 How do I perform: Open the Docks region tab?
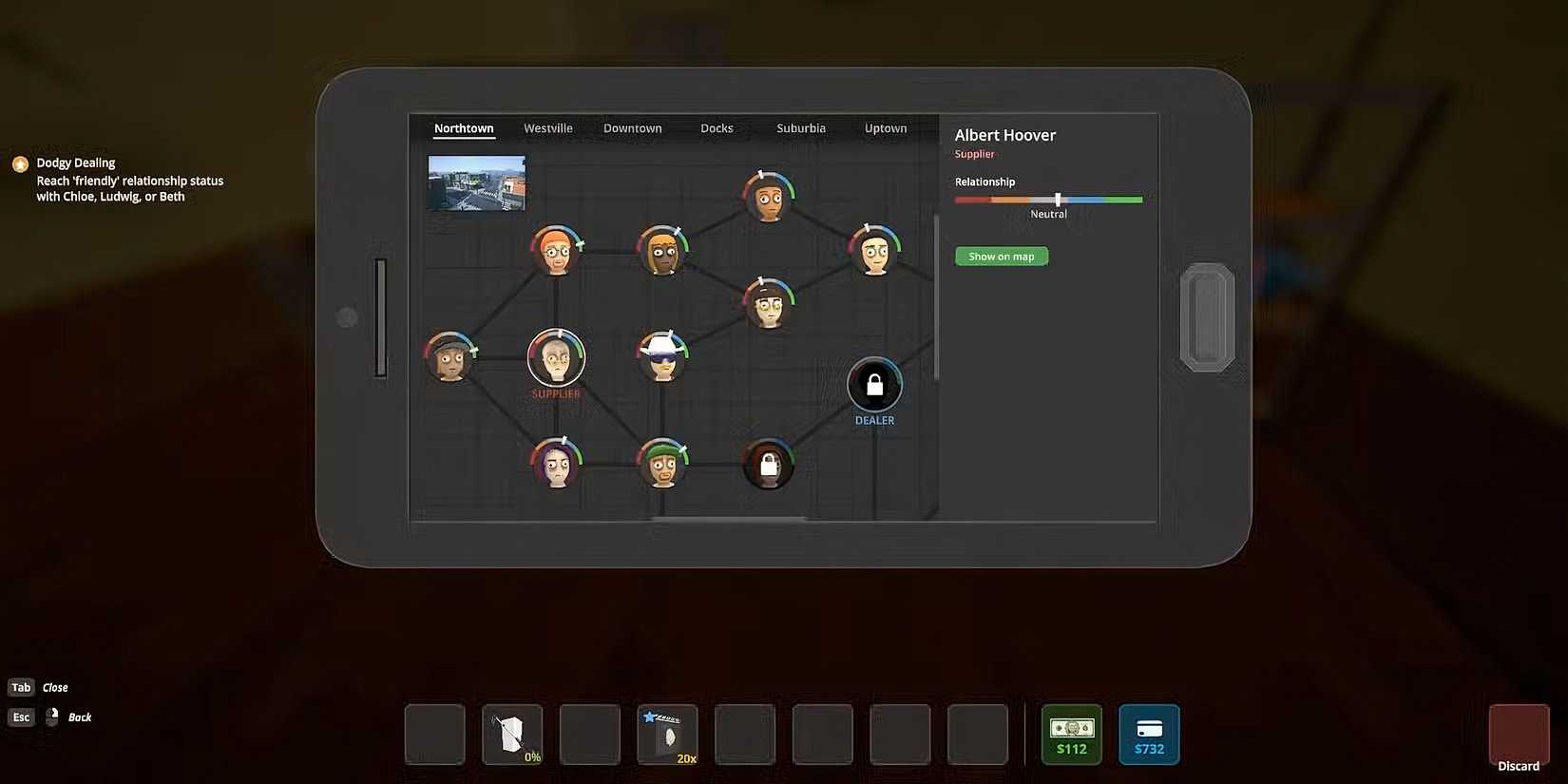click(x=717, y=128)
